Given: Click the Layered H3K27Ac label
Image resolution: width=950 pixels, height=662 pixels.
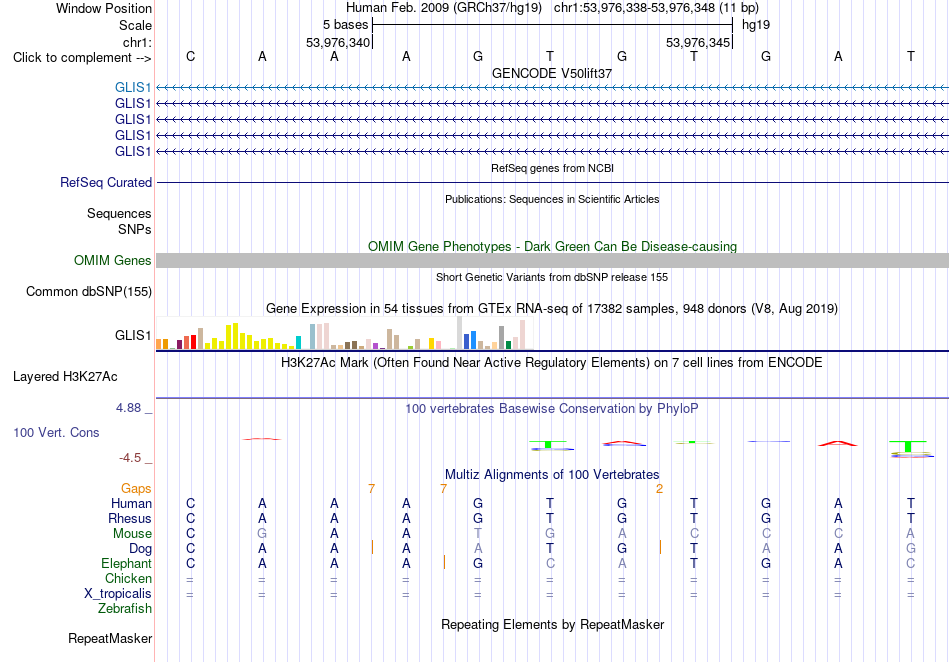Looking at the screenshot, I should pos(65,377).
